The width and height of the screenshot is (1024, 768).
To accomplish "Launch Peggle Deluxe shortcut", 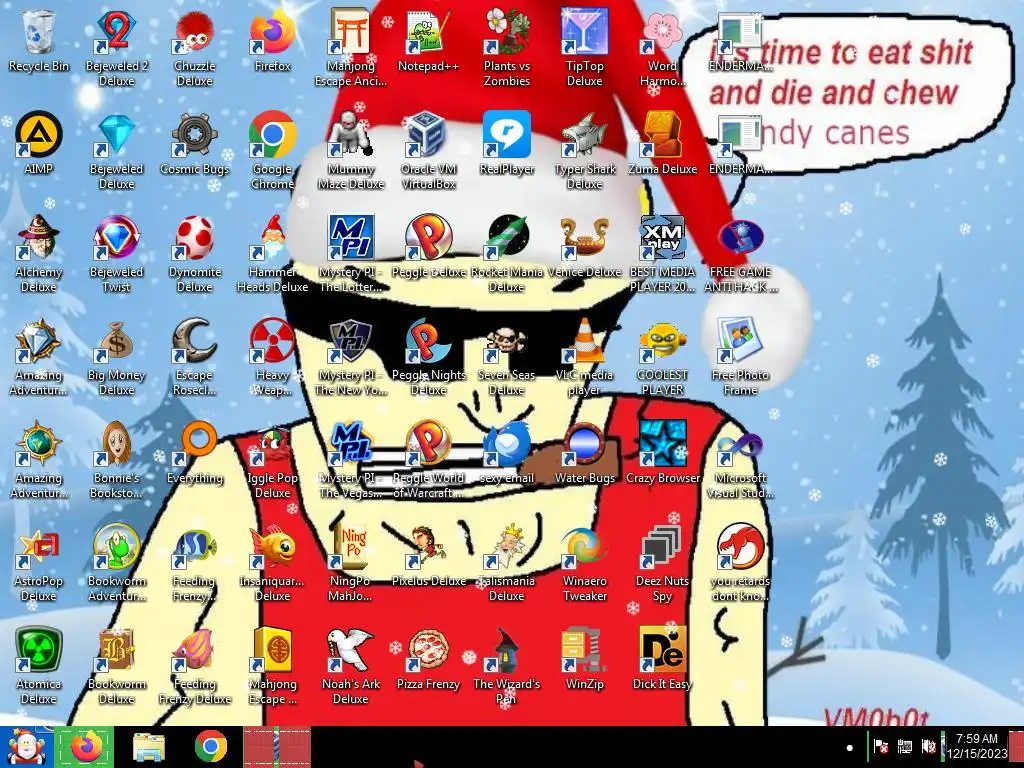I will point(428,247).
